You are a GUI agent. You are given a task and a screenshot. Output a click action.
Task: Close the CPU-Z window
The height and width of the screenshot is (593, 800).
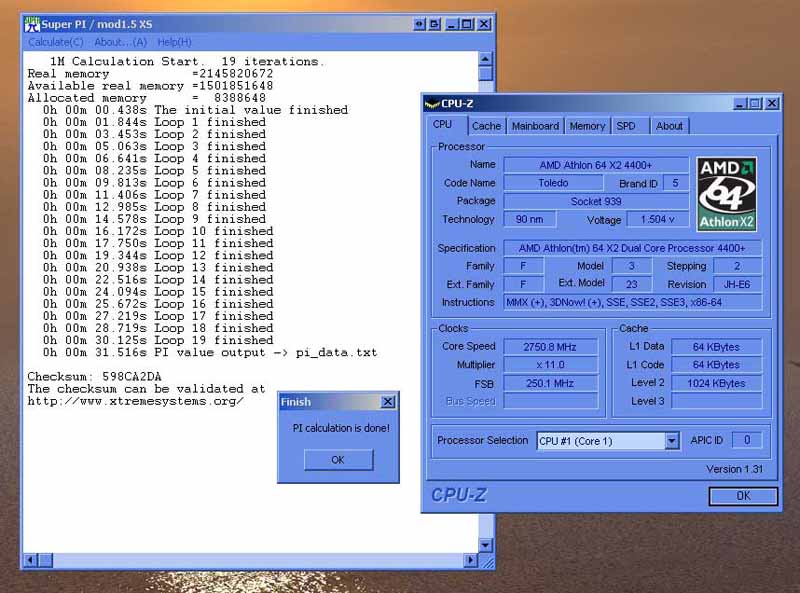click(772, 104)
